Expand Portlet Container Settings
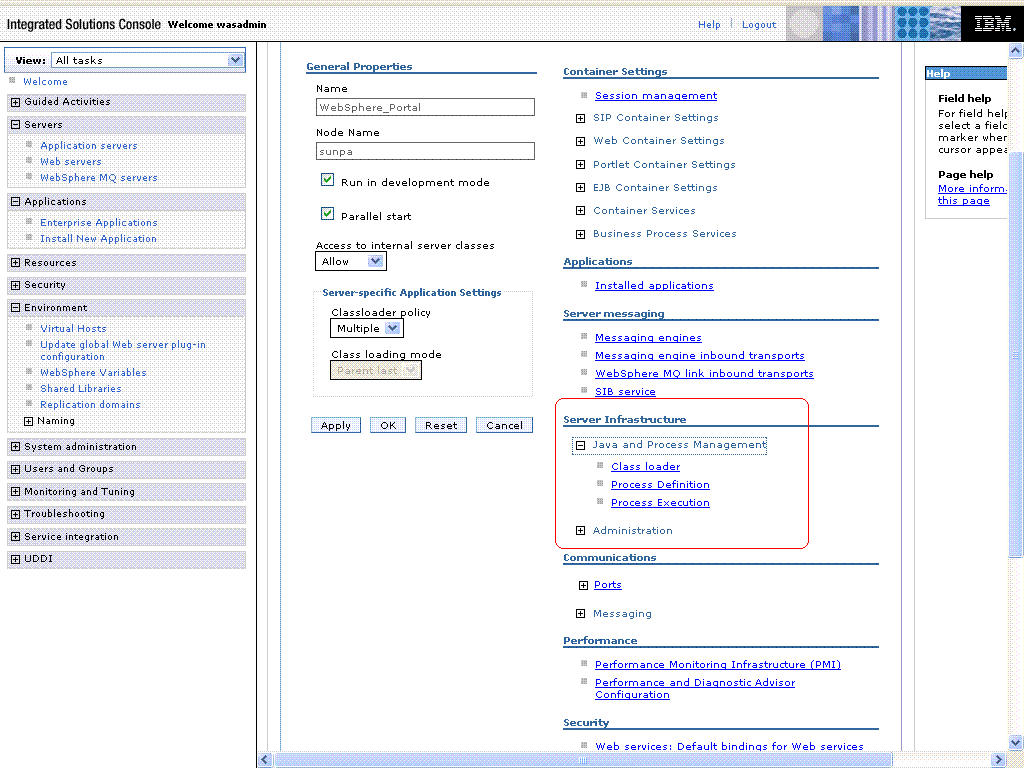This screenshot has width=1024, height=768. [580, 165]
